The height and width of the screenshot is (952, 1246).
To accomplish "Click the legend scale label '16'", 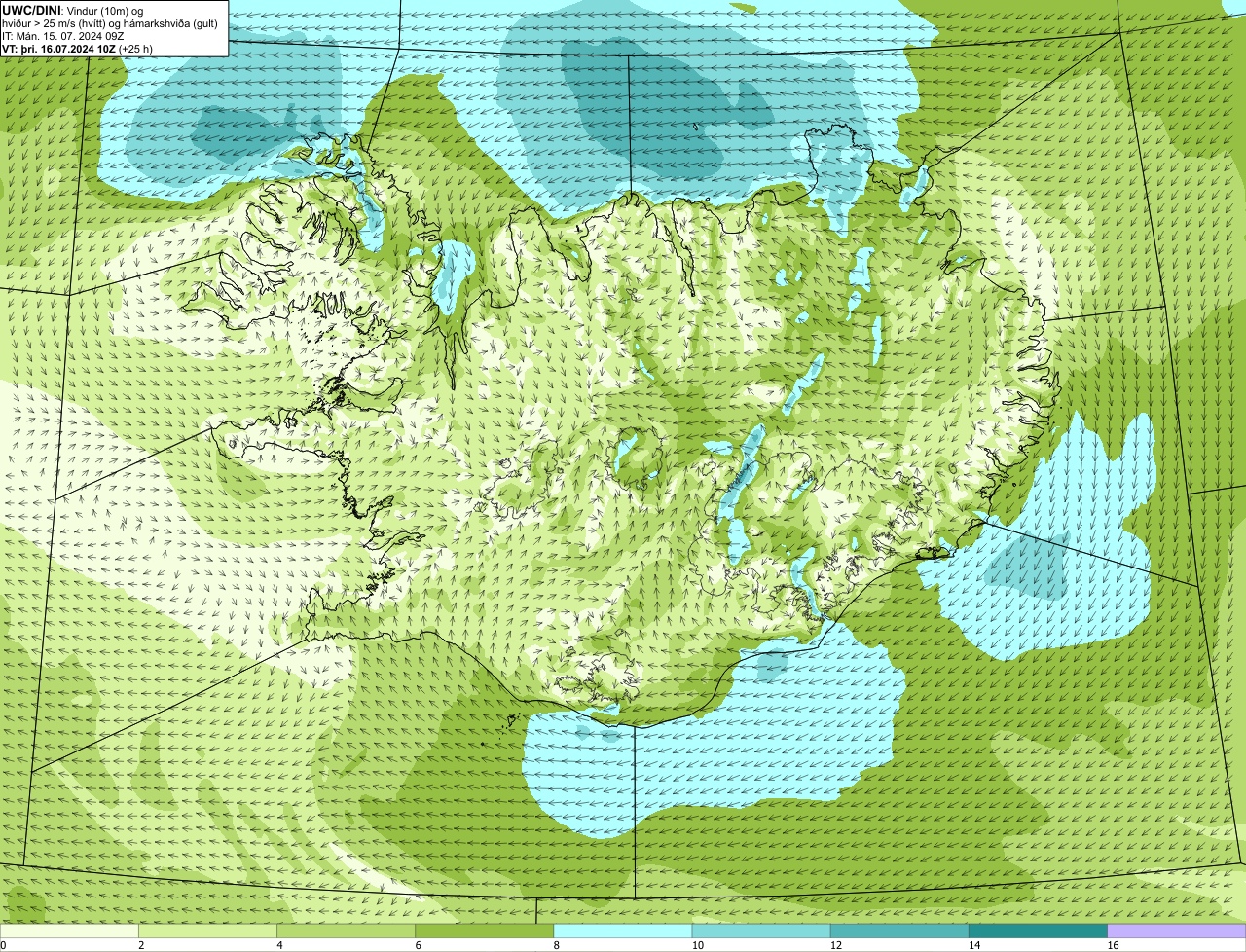I will 1113,945.
